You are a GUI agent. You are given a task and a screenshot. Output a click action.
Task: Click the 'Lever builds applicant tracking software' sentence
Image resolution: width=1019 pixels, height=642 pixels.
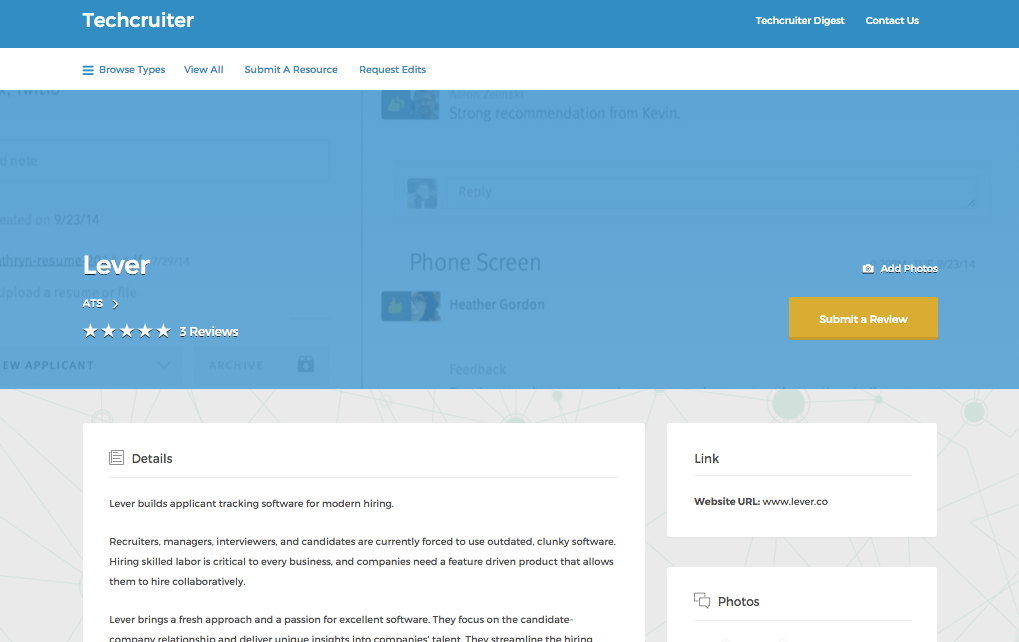pos(252,504)
